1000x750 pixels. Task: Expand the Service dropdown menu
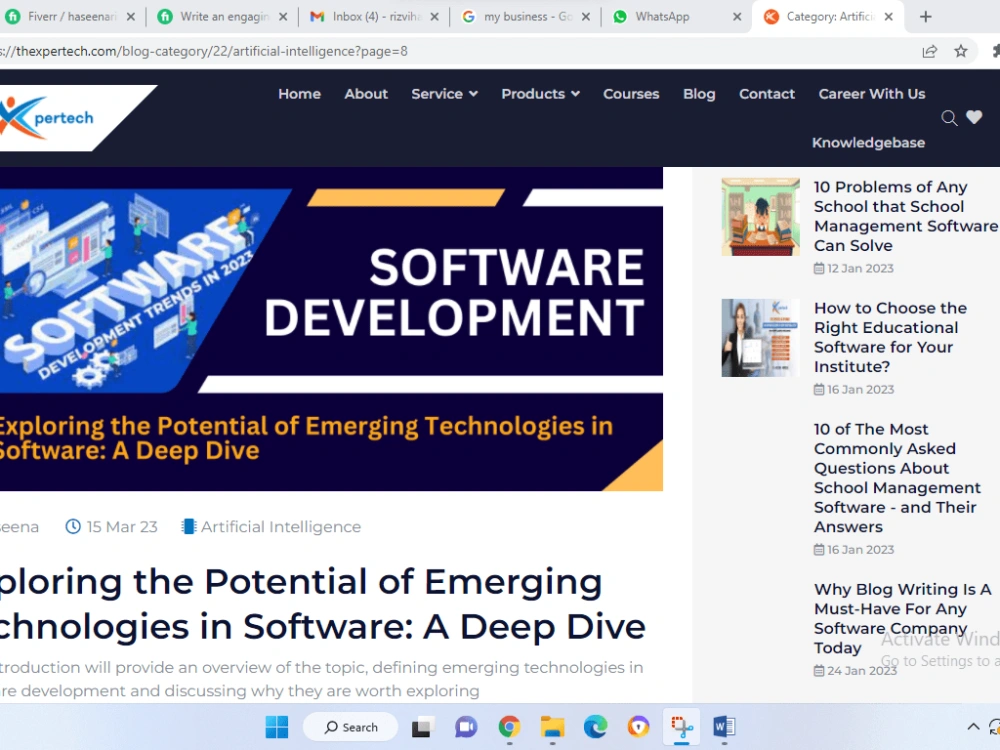point(445,94)
